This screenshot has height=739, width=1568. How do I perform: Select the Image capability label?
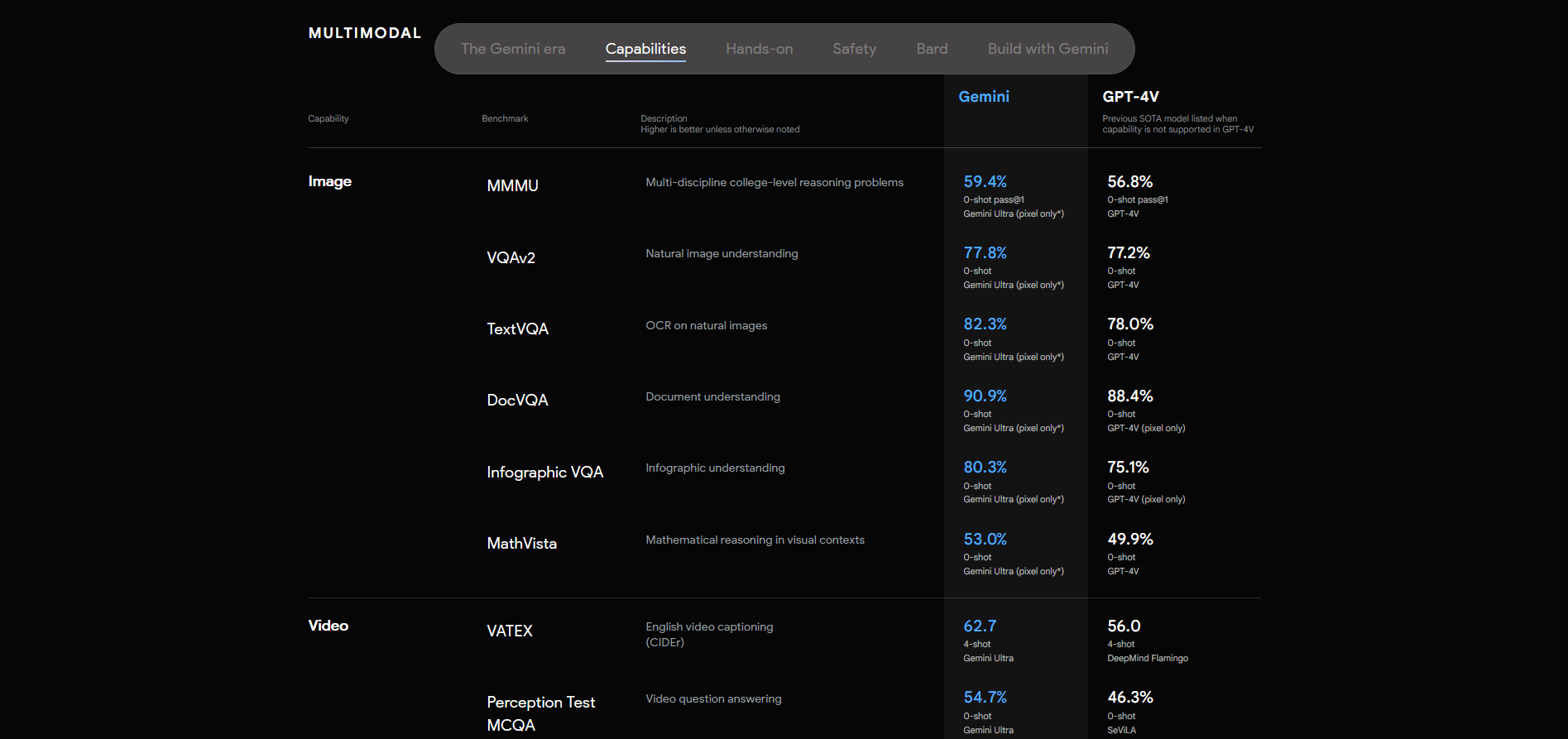tap(330, 181)
